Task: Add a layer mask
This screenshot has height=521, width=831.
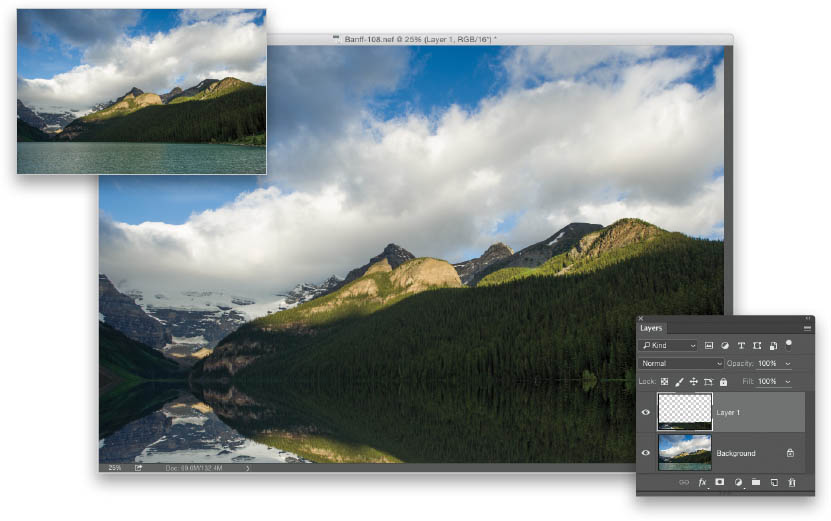Action: pyautogui.click(x=719, y=482)
